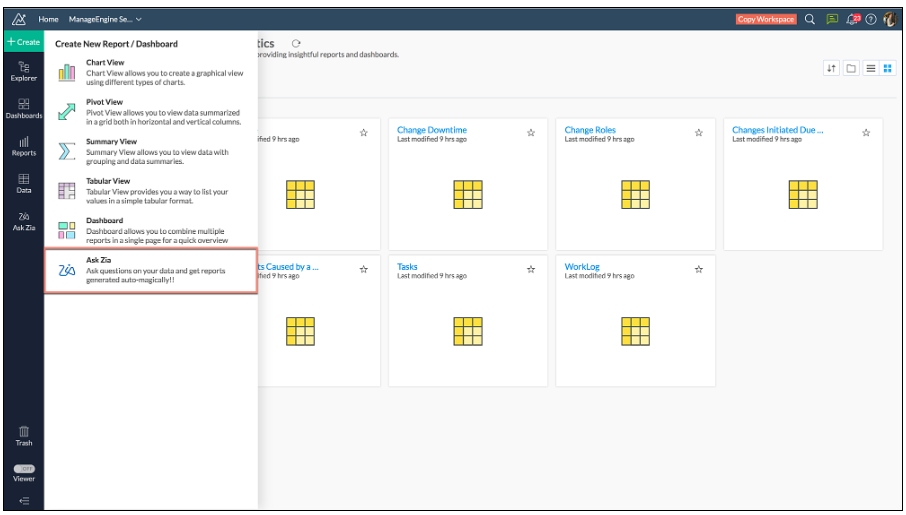Select Pivot View from create menu
This screenshot has height=515, width=906.
tap(151, 112)
